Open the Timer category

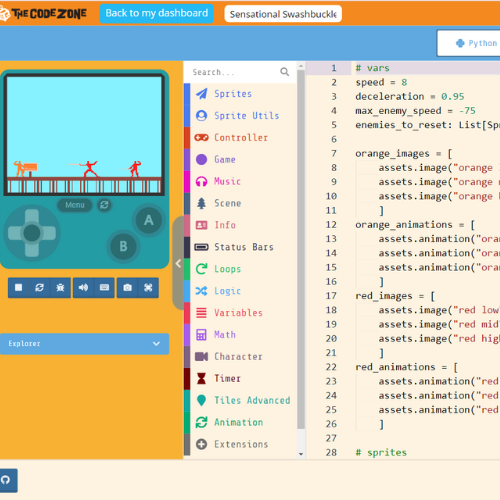[240, 378]
